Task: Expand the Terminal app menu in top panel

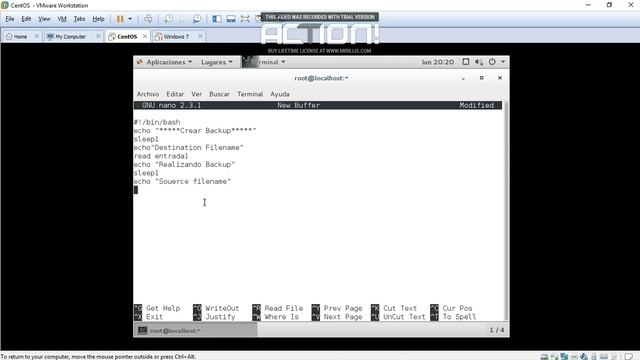Action: pyautogui.click(x=264, y=62)
